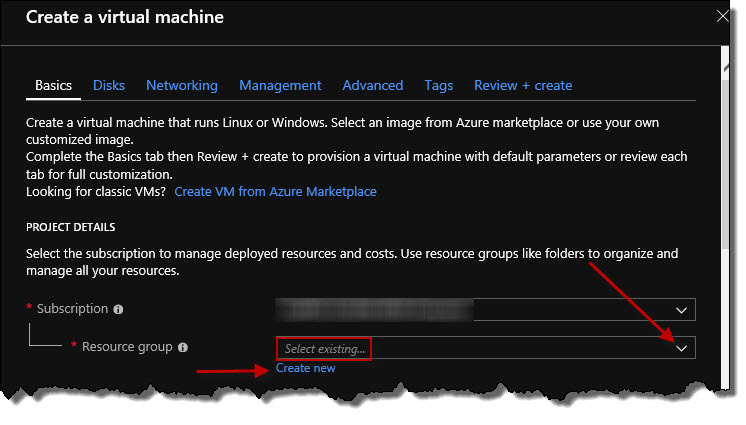Click the Create new resource group link
The width and height of the screenshot is (746, 425).
point(305,368)
